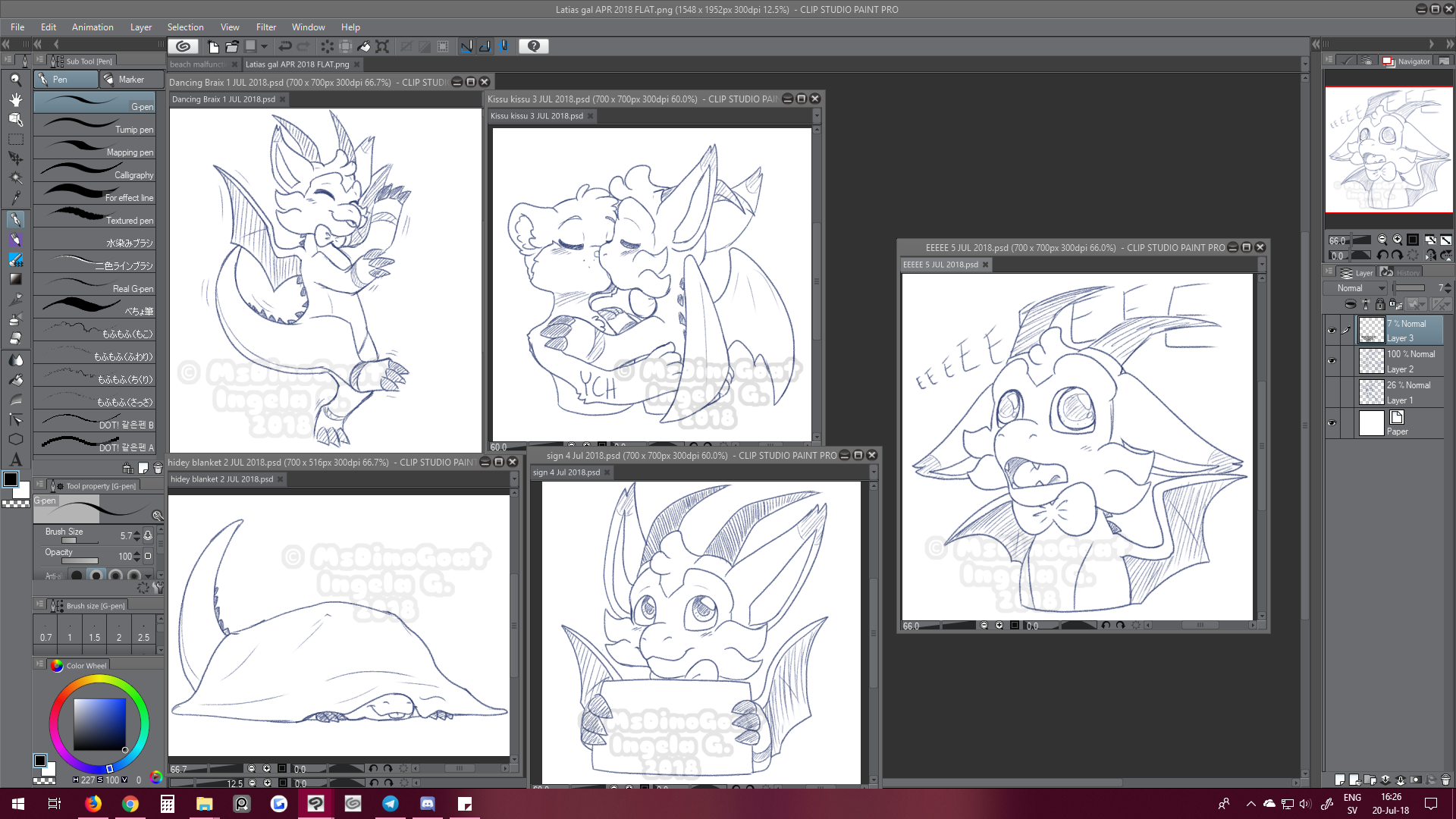Open the Filter menu
The image size is (1456, 819).
(x=265, y=27)
